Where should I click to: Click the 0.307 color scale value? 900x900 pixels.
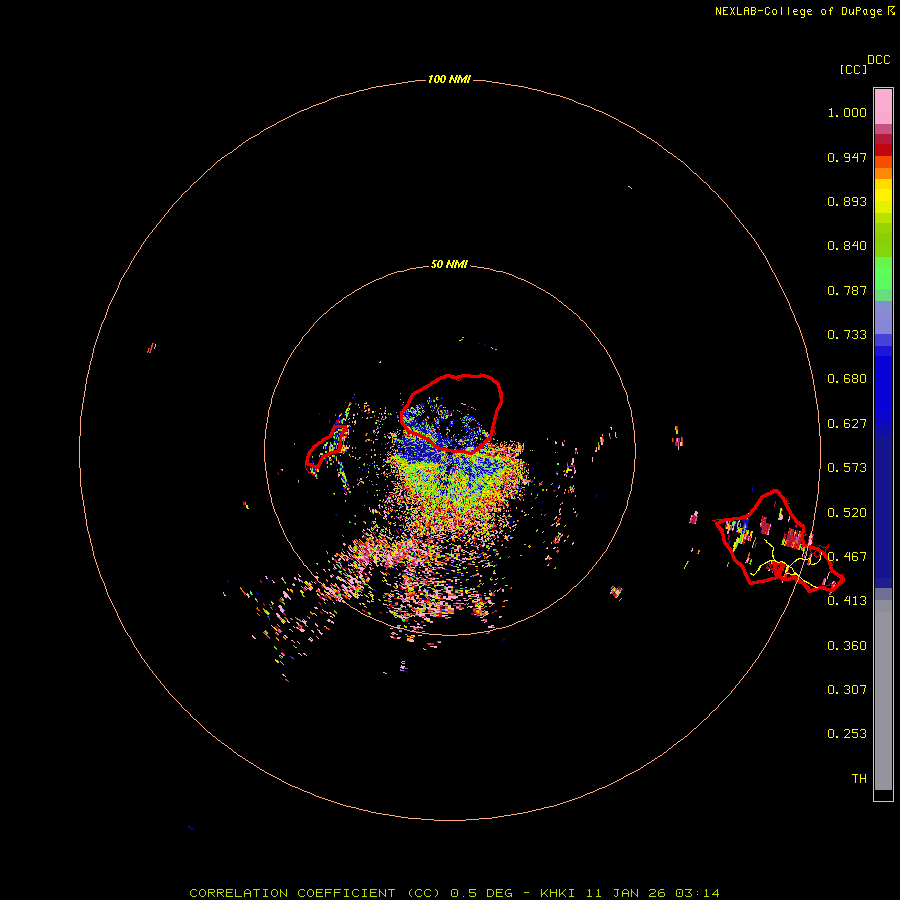[847, 689]
